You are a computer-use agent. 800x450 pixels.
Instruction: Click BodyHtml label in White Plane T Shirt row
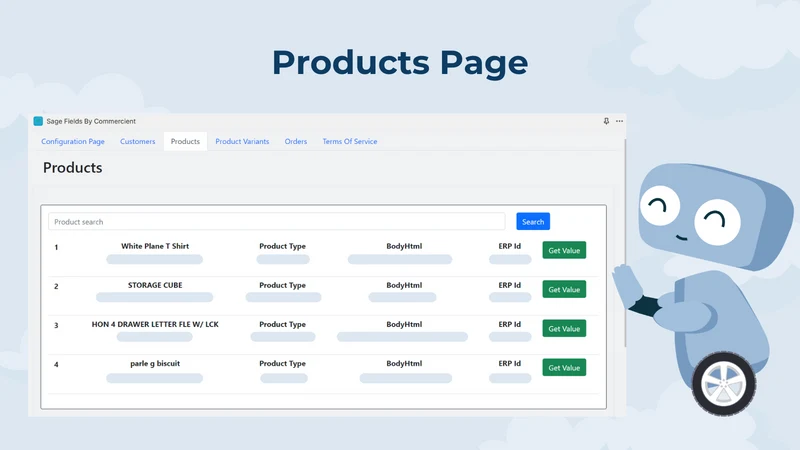pyautogui.click(x=404, y=246)
